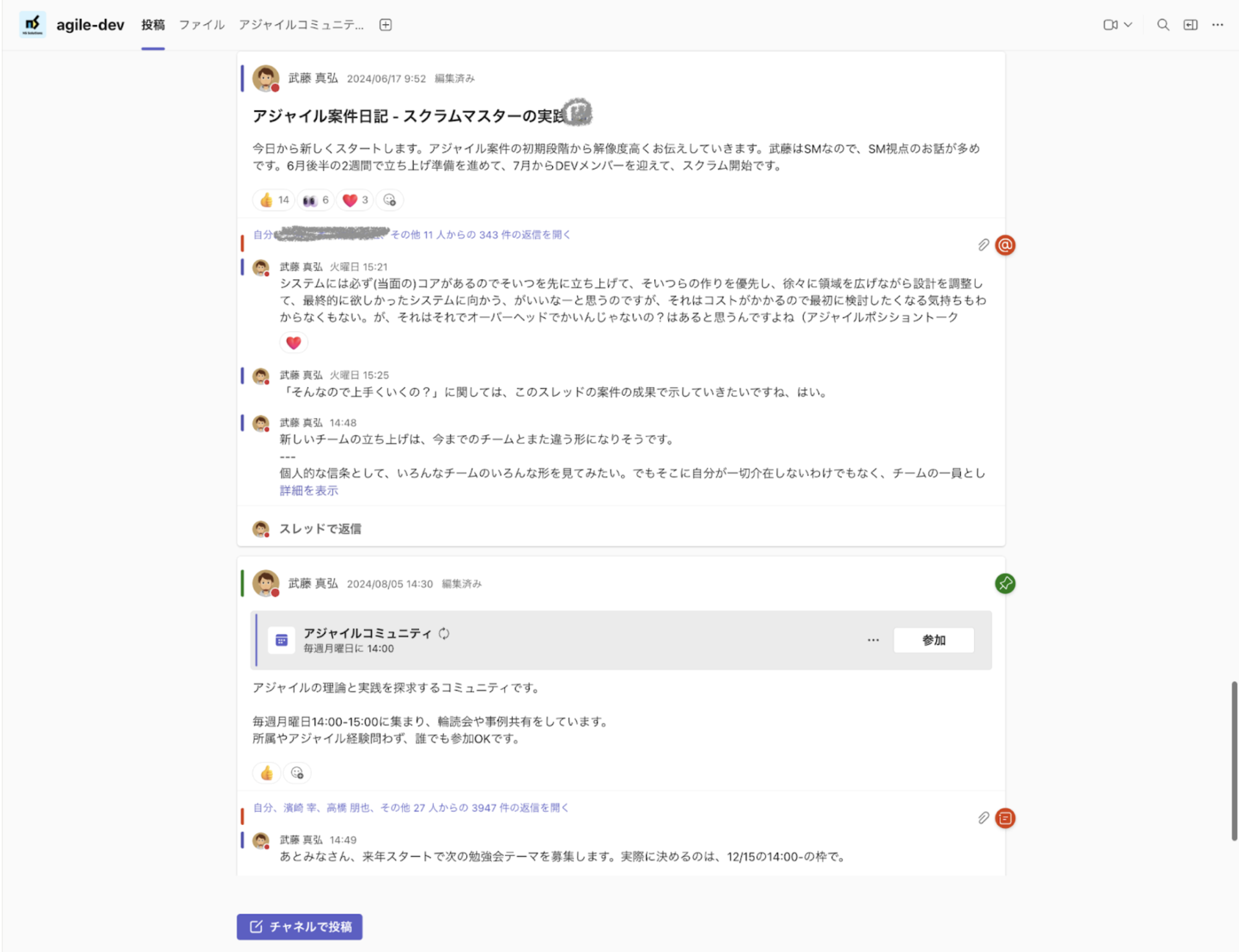Expand 詳細を表示 to show full message

[309, 491]
